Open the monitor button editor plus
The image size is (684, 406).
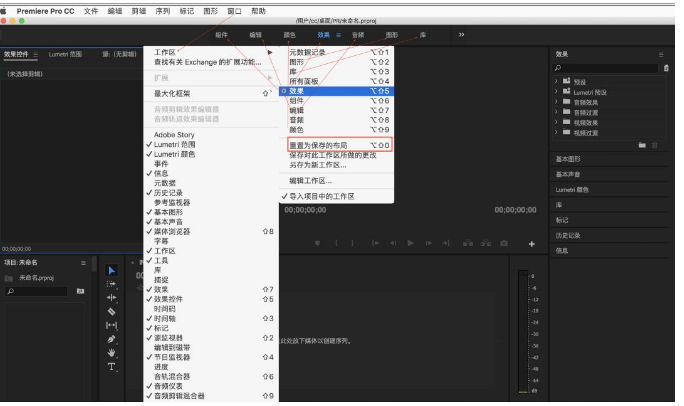(x=532, y=244)
